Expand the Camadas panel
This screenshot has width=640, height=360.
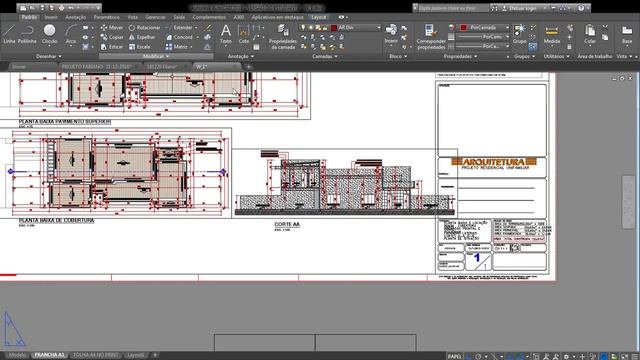[x=325, y=56]
